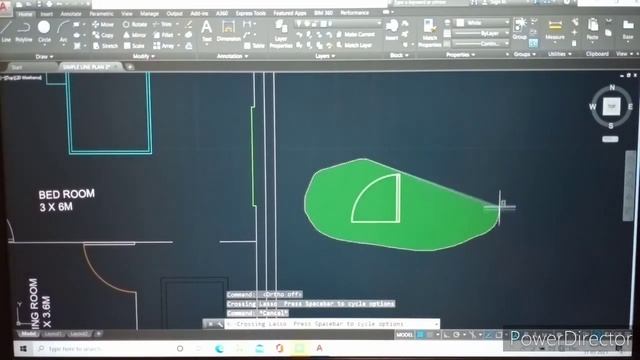640x360 pixels.
Task: Click the application menu A logo
Action: pos(4,7)
